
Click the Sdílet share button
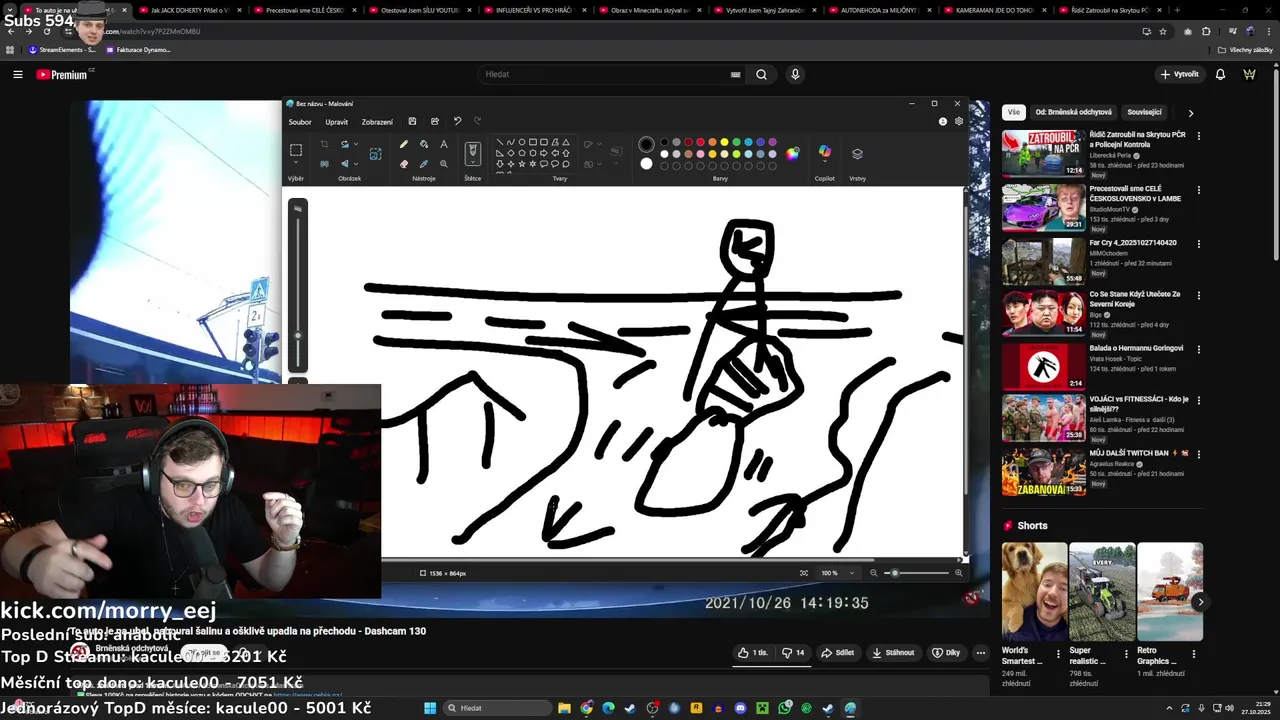point(837,653)
